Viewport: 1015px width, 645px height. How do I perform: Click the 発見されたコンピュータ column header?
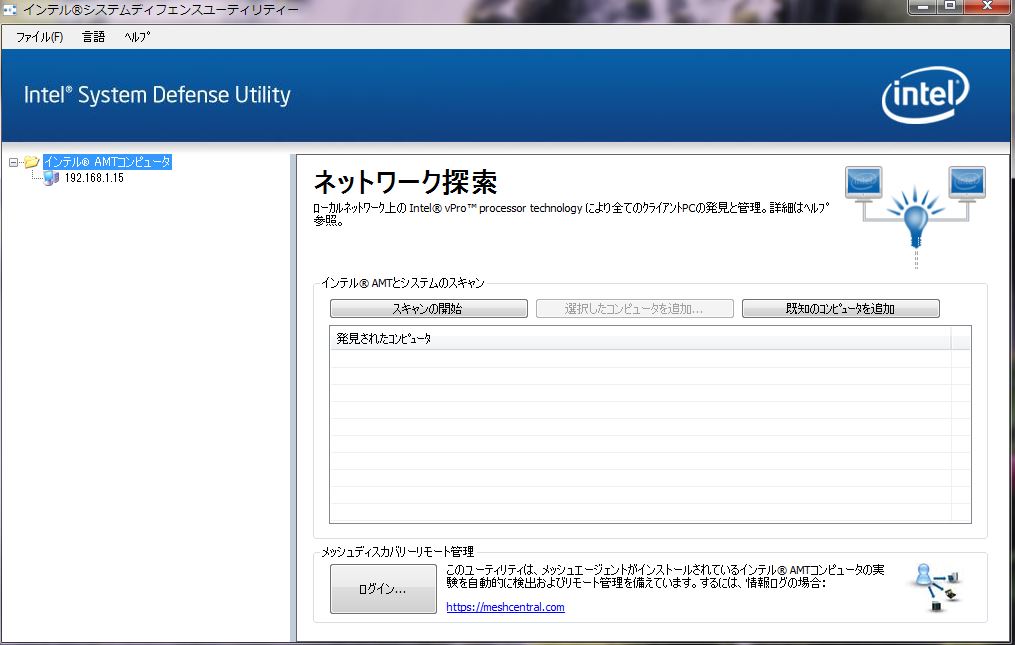click(640, 338)
